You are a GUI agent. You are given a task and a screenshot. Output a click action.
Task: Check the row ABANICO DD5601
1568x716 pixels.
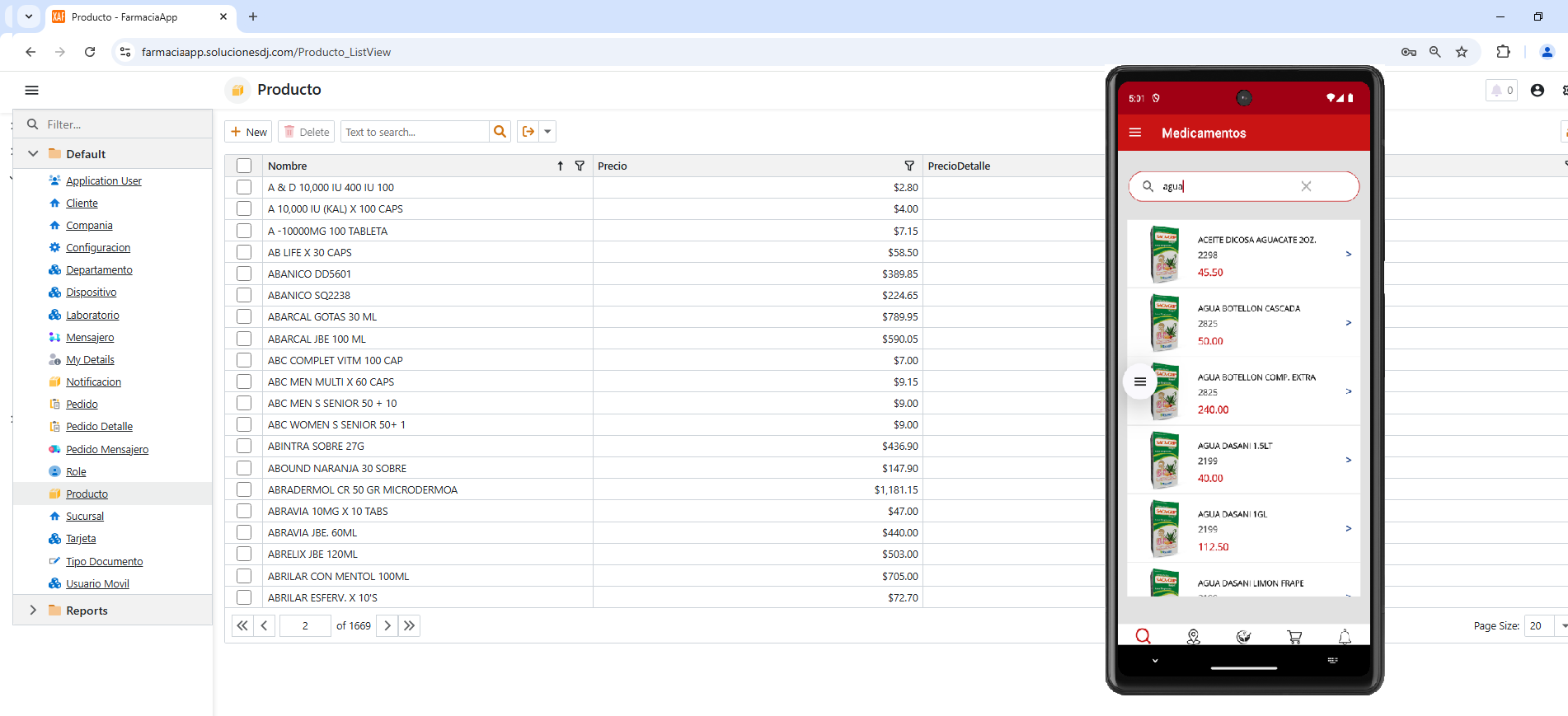click(x=244, y=274)
